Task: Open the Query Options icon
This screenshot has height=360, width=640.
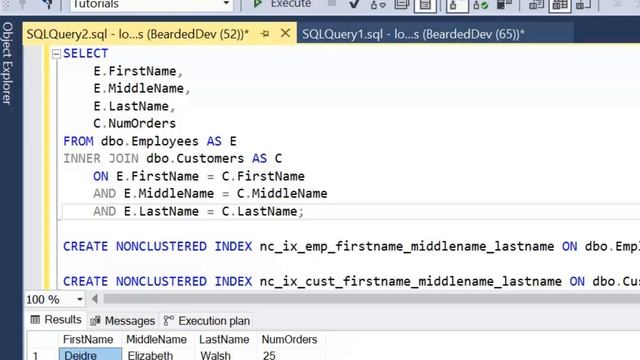Action: click(x=402, y=4)
